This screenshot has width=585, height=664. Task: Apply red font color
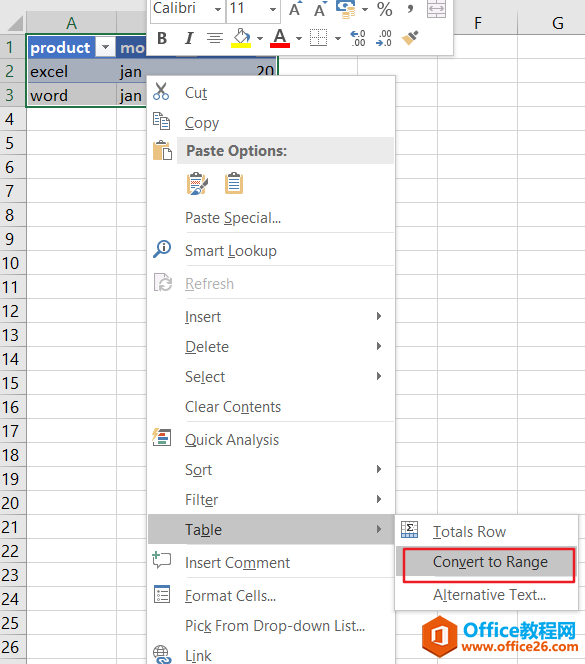click(x=280, y=38)
